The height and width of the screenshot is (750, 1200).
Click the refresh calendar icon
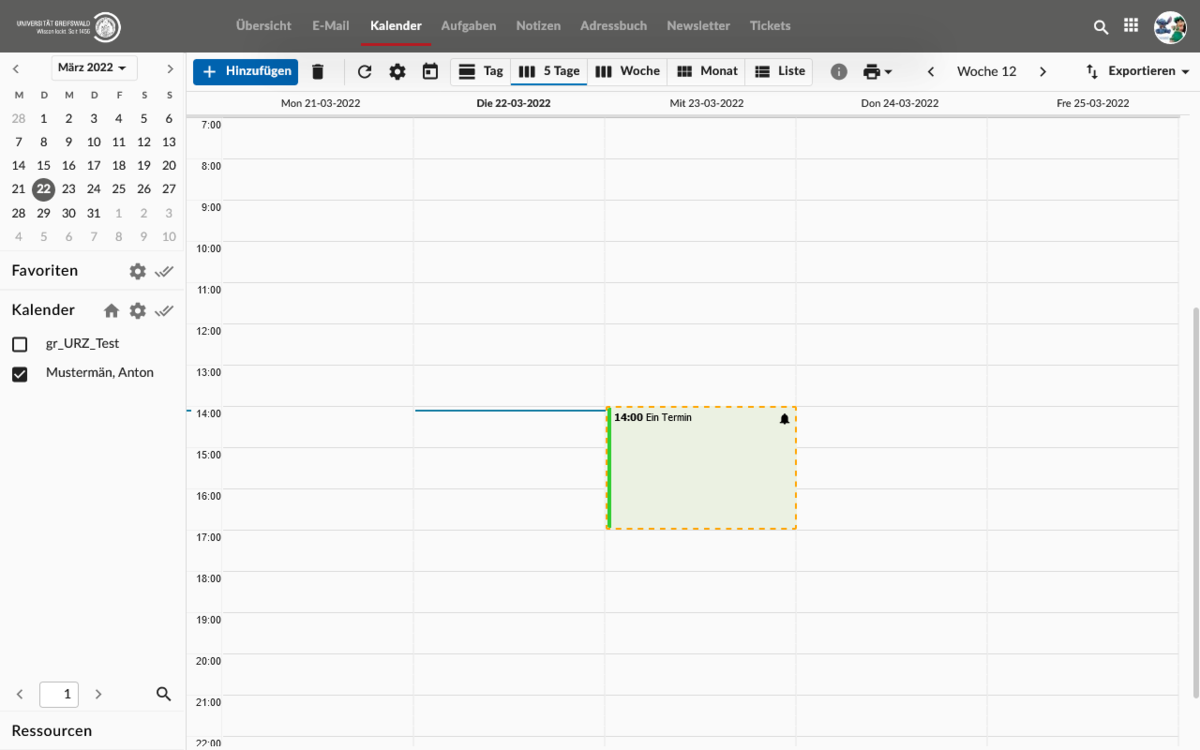[x=364, y=71]
